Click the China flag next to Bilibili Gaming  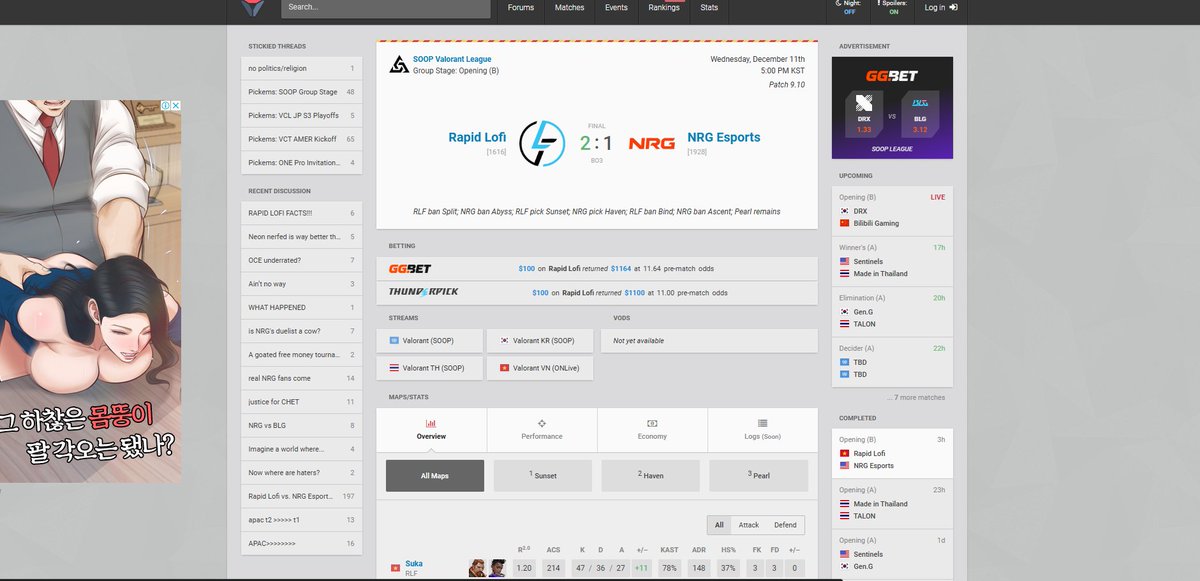[x=845, y=223]
